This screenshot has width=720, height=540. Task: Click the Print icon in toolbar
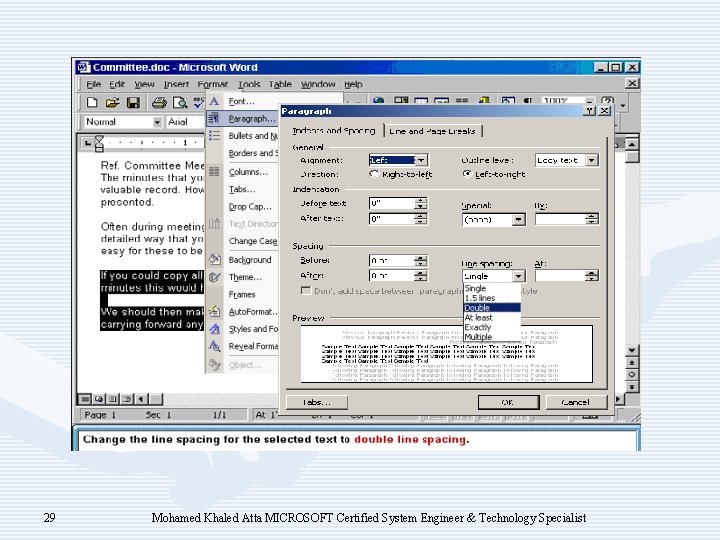tap(159, 102)
